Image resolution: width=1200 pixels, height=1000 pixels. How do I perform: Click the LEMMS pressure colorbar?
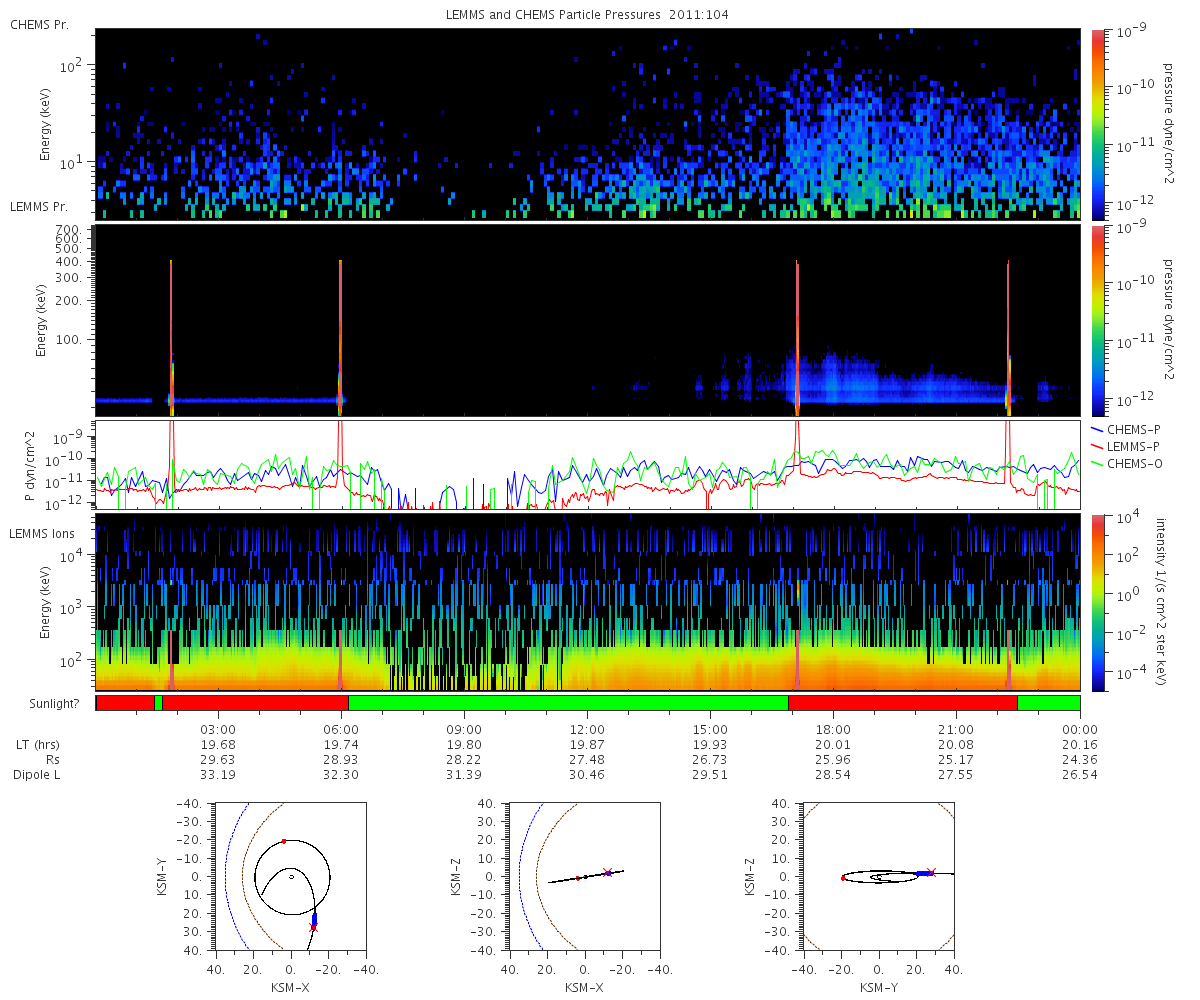point(1097,320)
